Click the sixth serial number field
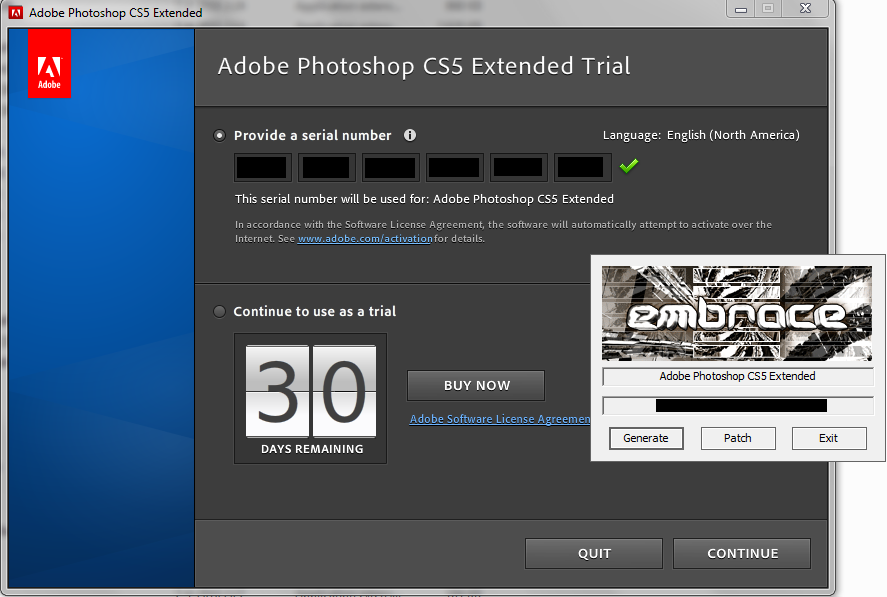887x597 pixels. (582, 167)
